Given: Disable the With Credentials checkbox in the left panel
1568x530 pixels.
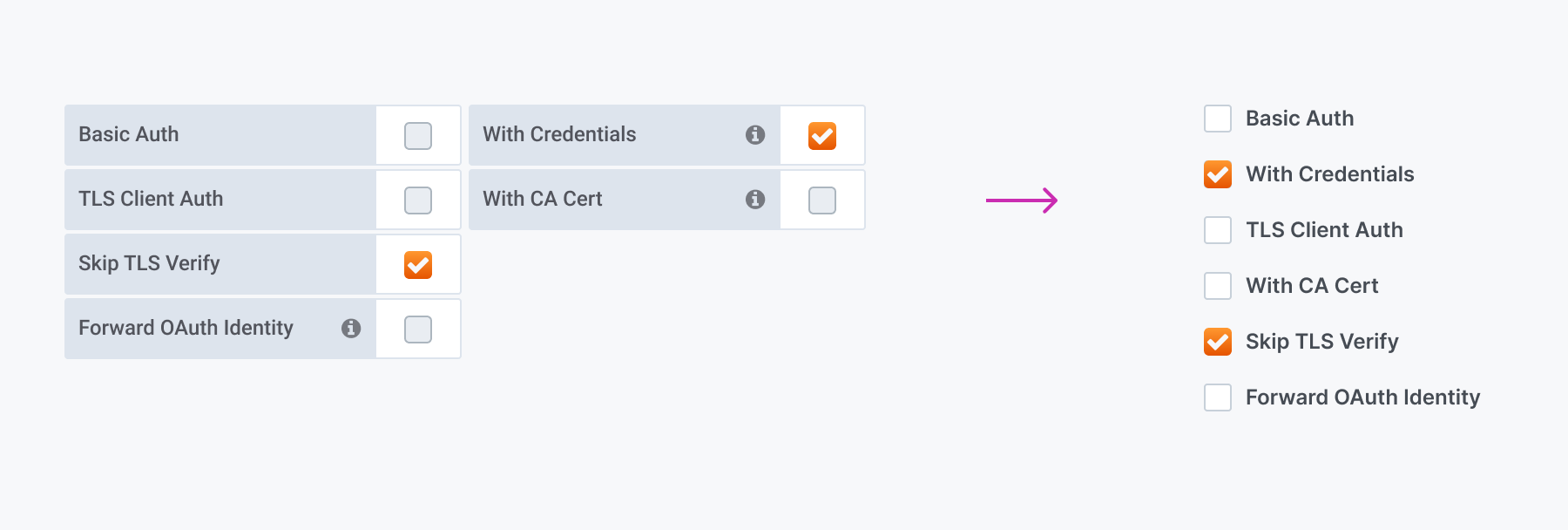Looking at the screenshot, I should click(x=821, y=135).
